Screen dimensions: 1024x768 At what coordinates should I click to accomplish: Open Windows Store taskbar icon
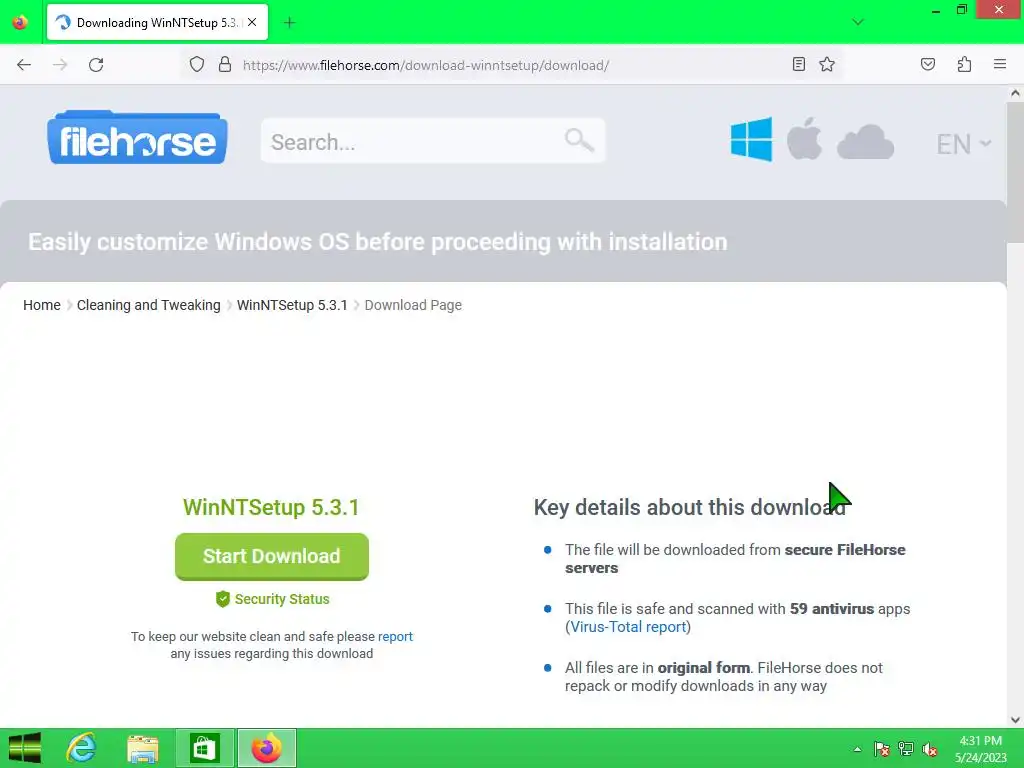coord(204,748)
